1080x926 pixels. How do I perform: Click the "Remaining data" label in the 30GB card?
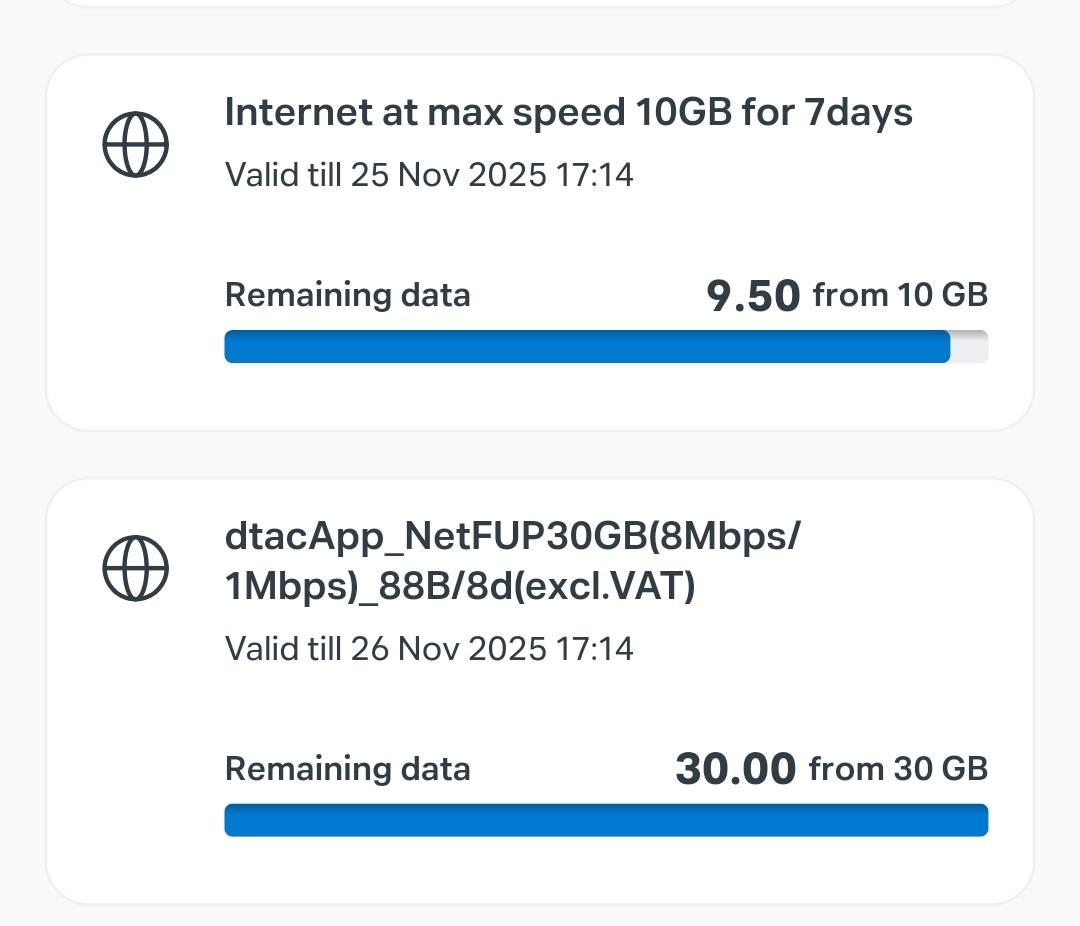point(347,768)
